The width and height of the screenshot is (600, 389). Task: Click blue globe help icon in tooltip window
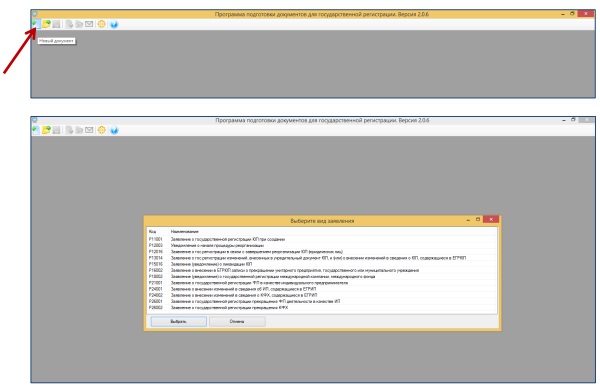coord(114,24)
